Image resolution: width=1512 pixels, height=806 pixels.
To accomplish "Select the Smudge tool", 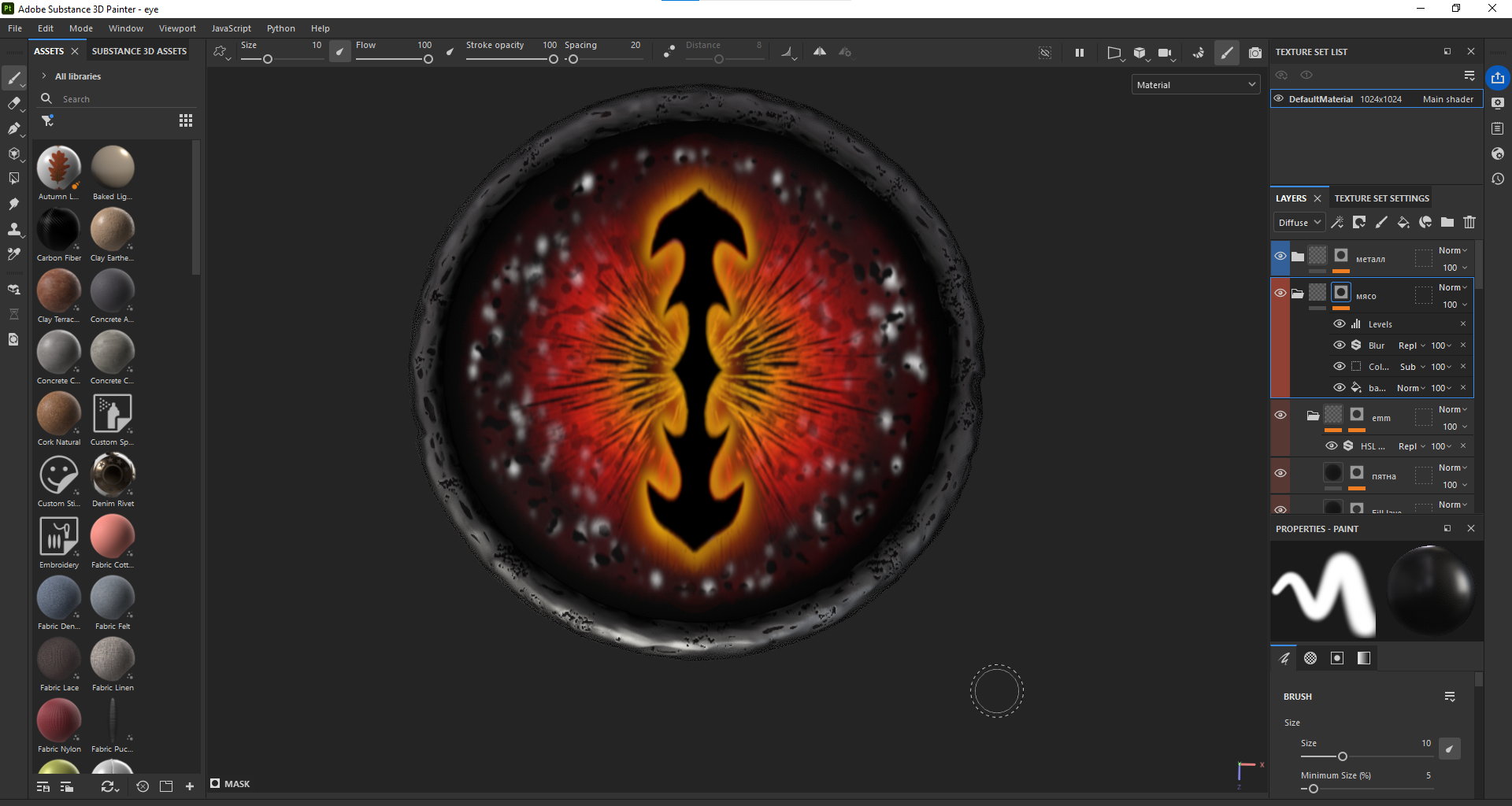I will [14, 204].
